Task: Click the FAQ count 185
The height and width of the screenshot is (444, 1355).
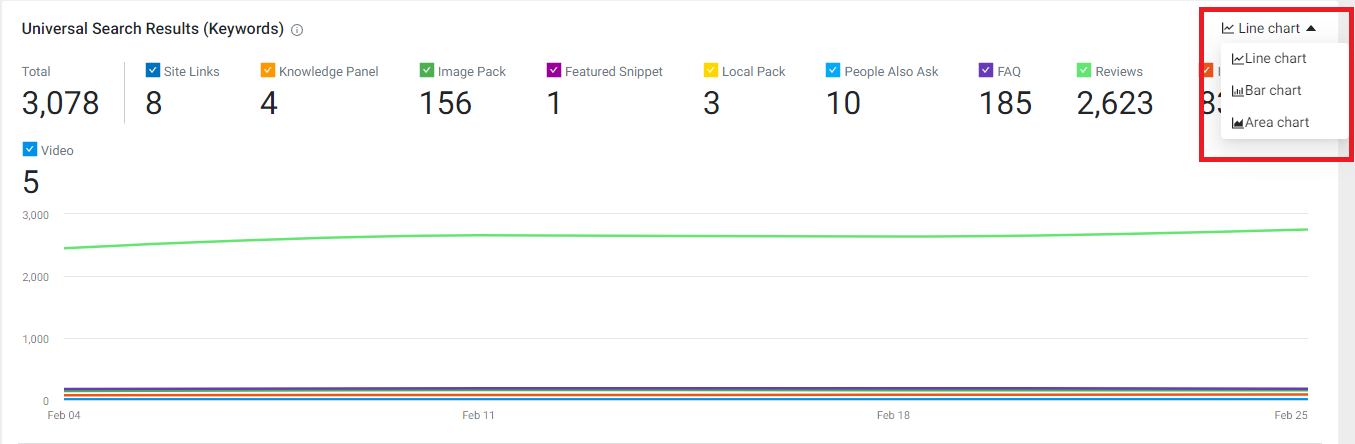Action: coord(1005,103)
